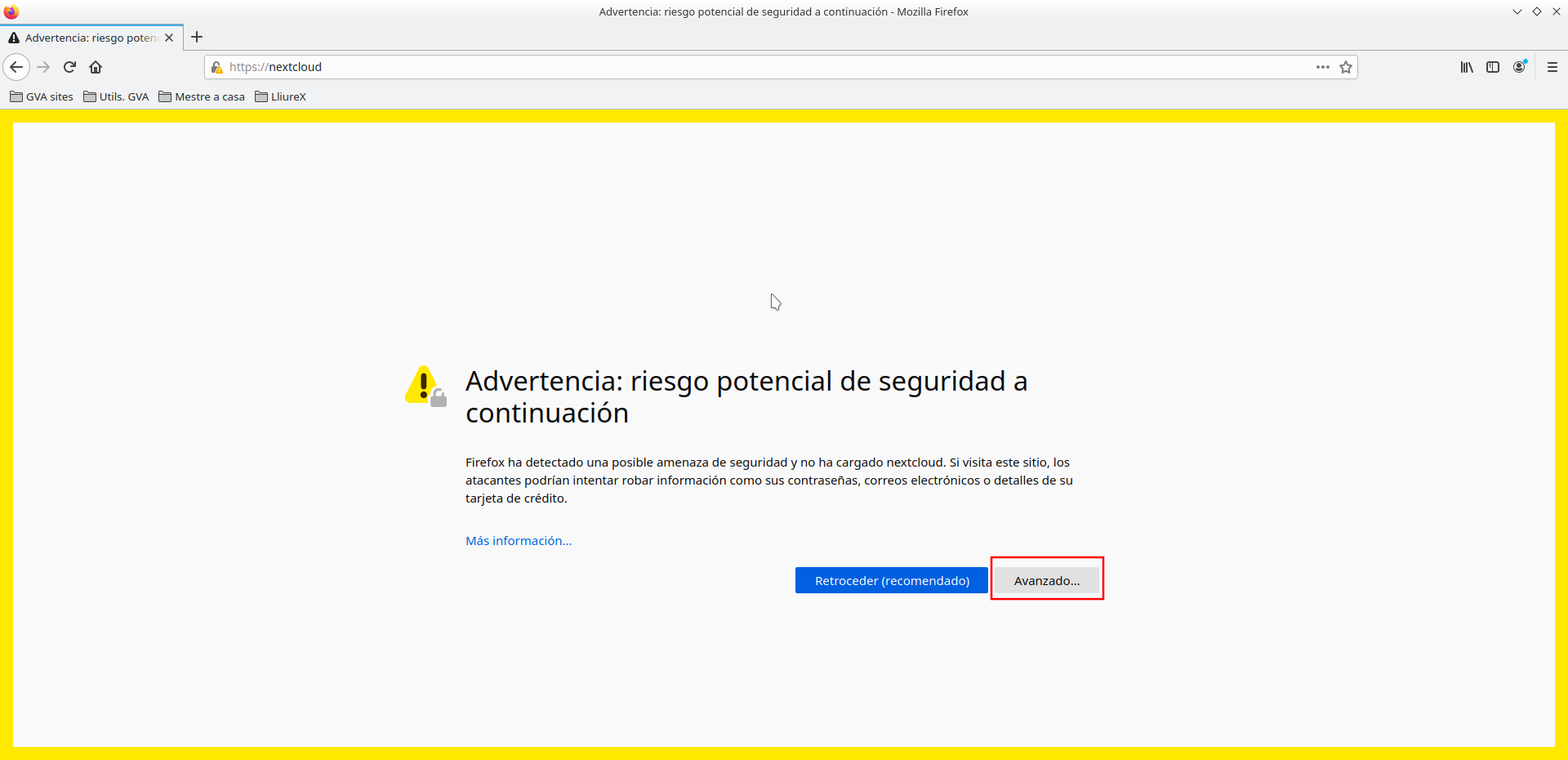
Task: Click the https://nextcloud address bar
Action: [735, 67]
